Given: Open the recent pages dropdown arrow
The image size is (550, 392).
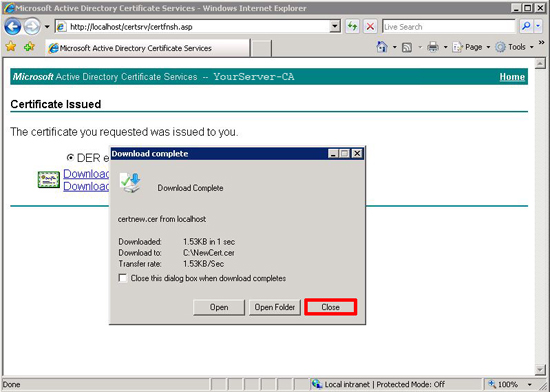Looking at the screenshot, I should click(x=47, y=27).
